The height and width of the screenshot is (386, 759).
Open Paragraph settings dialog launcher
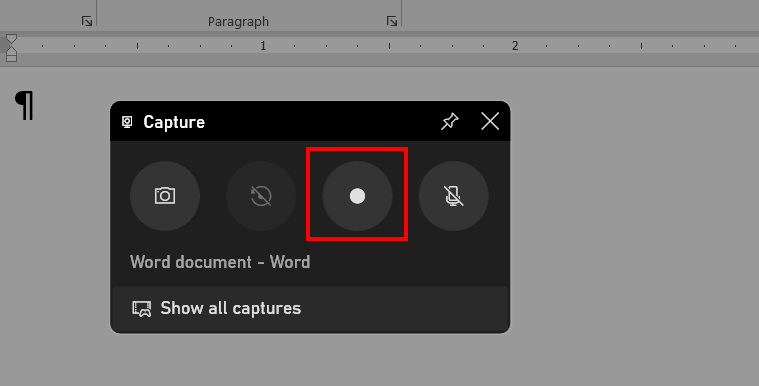tap(392, 21)
